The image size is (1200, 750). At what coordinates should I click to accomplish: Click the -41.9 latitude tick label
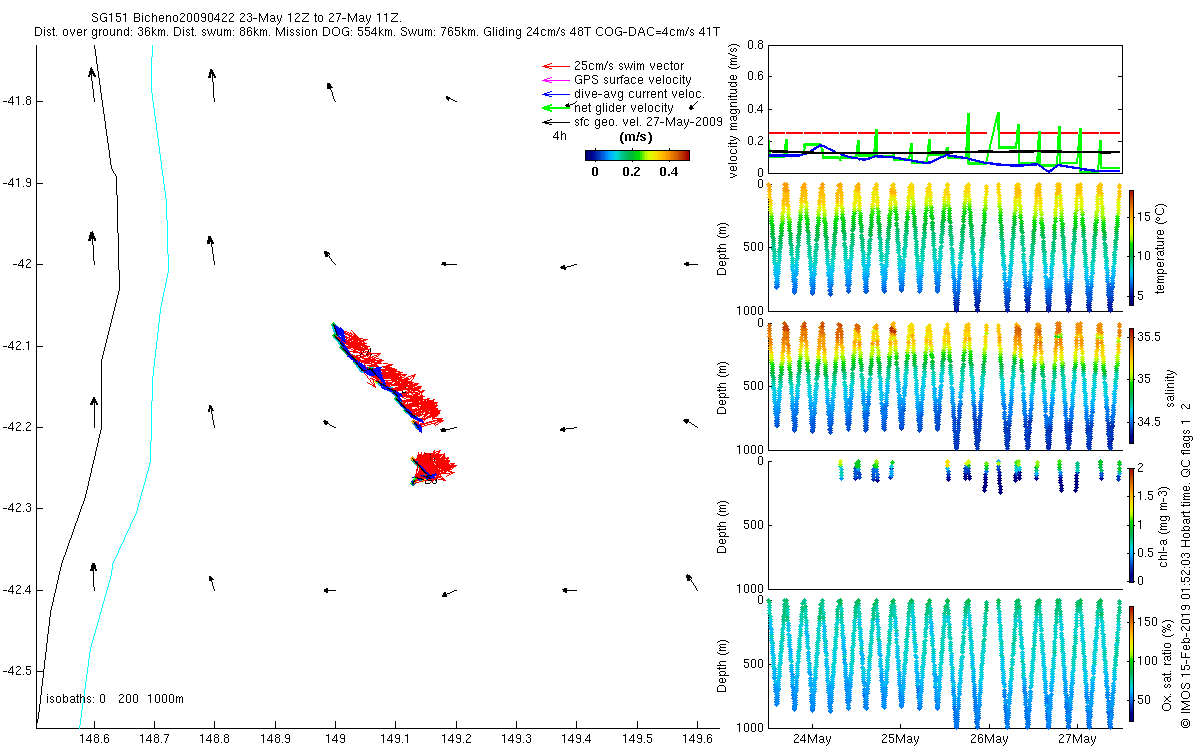(x=18, y=183)
